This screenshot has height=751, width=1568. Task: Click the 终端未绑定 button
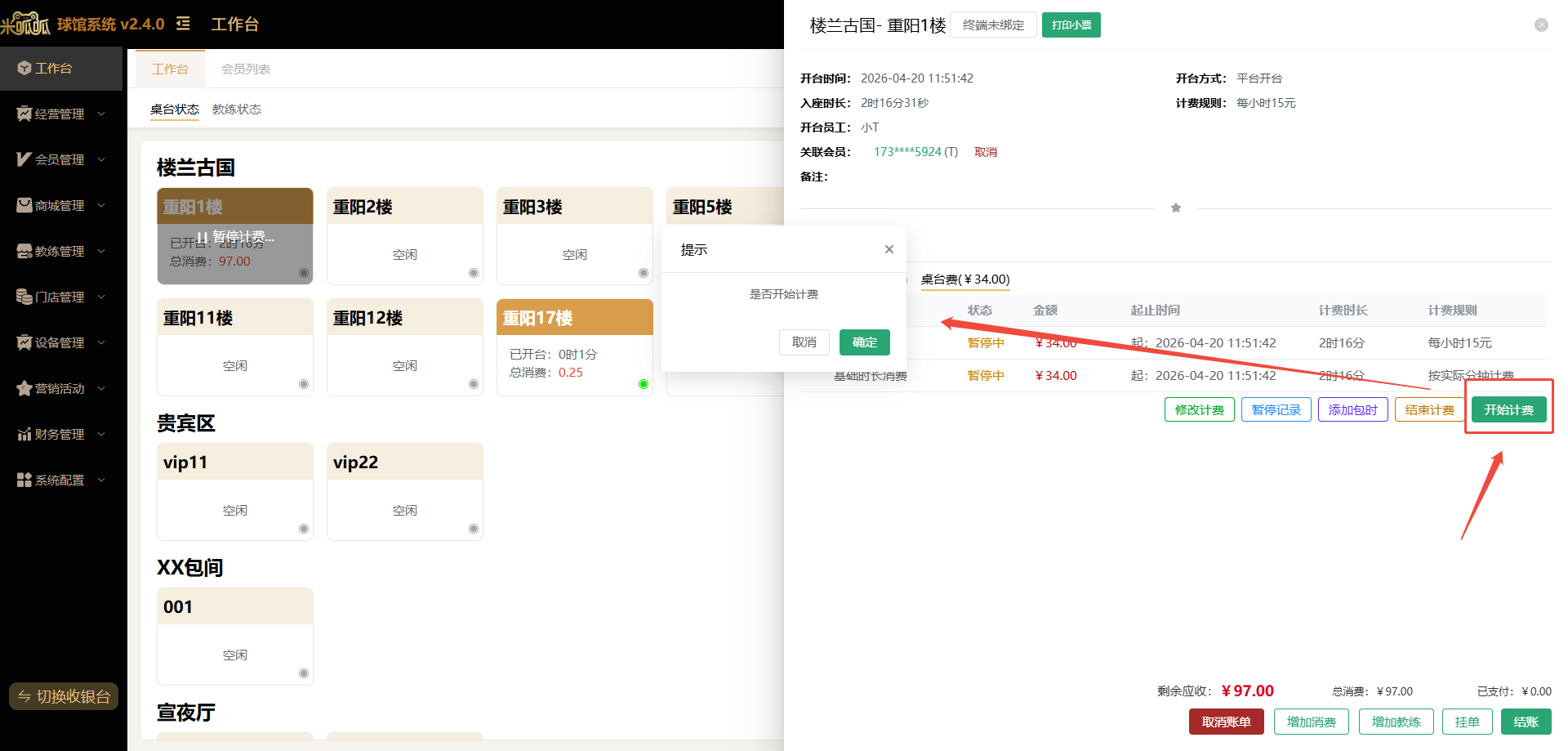(994, 25)
